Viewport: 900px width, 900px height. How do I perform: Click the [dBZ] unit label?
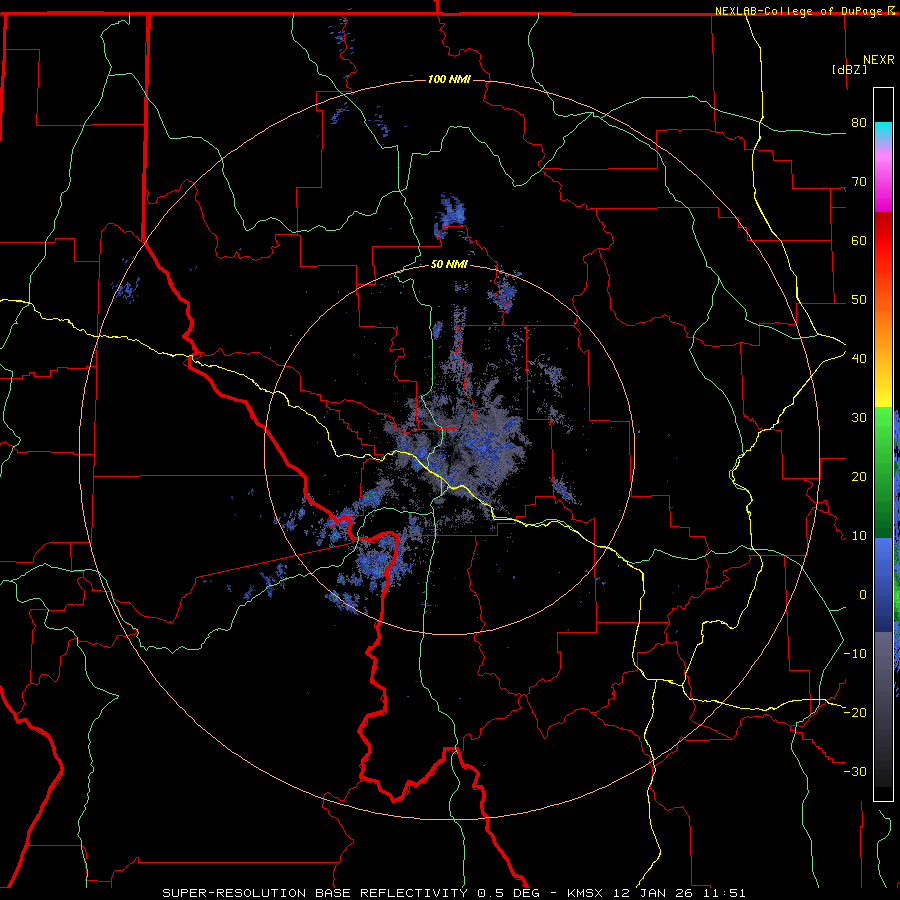coord(849,69)
